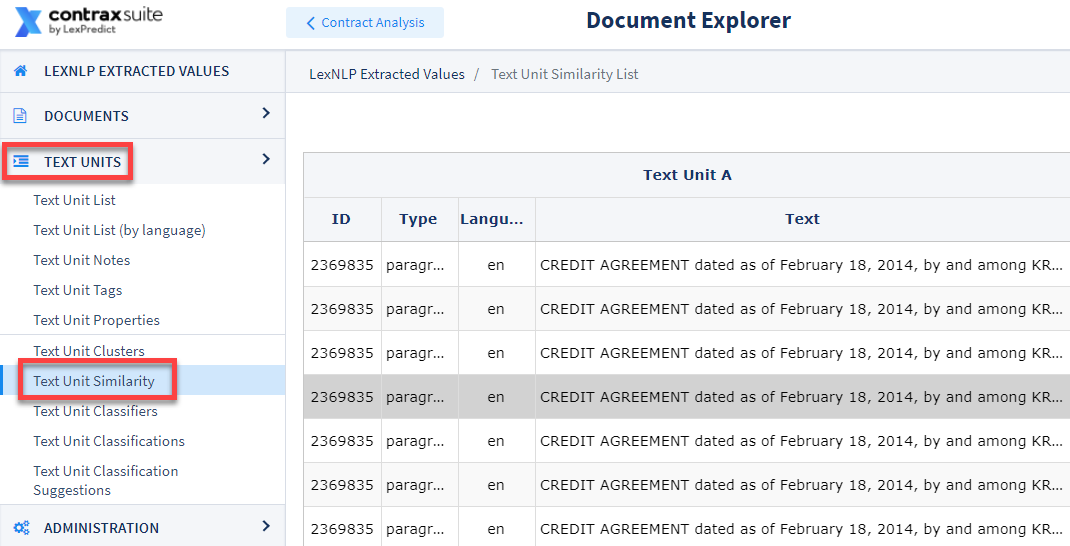1070x546 pixels.
Task: Select the TEXT UNITS sidebar section
Action: (83, 162)
